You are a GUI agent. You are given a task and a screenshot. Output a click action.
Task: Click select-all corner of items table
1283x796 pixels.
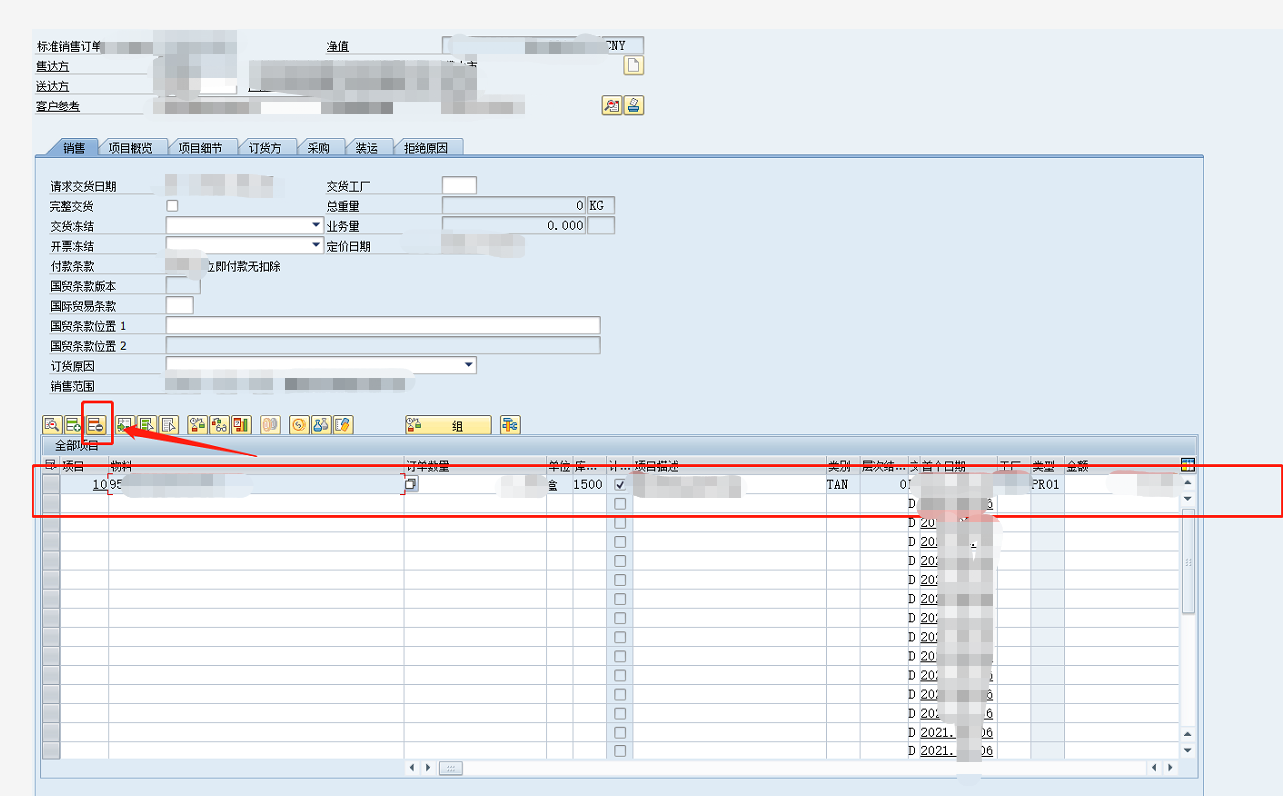point(50,466)
